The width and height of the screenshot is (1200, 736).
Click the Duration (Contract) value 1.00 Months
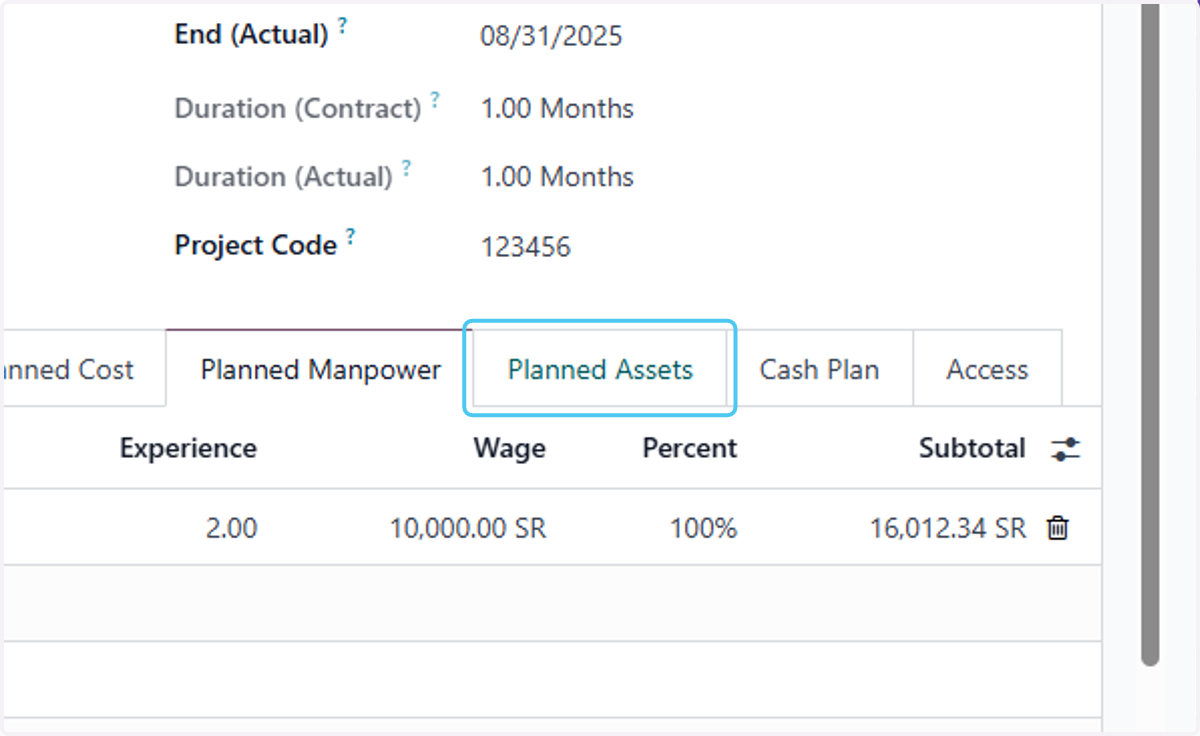tap(557, 108)
